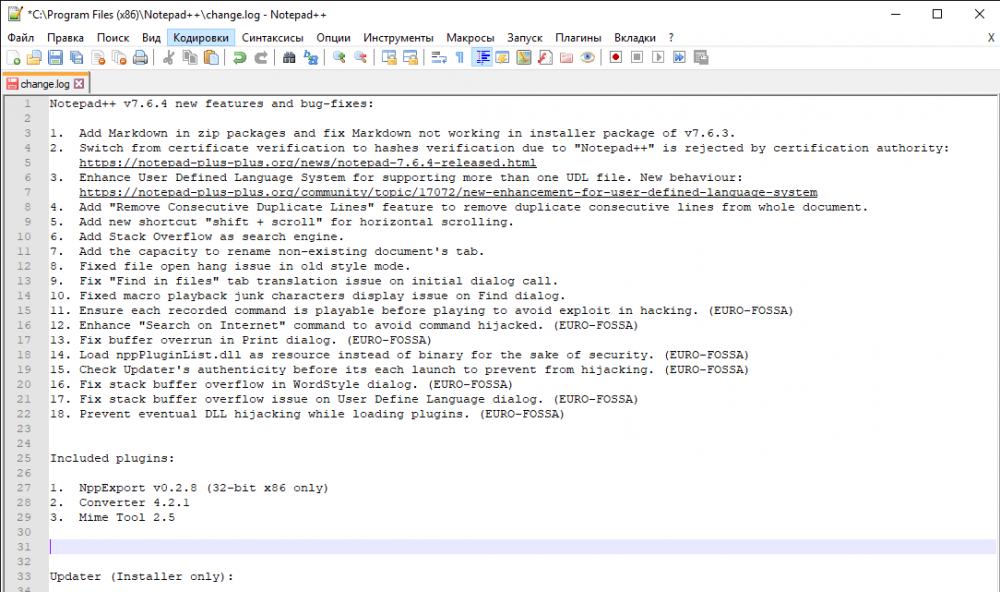1000x592 pixels.
Task: Save all open documents
Action: coord(74,57)
